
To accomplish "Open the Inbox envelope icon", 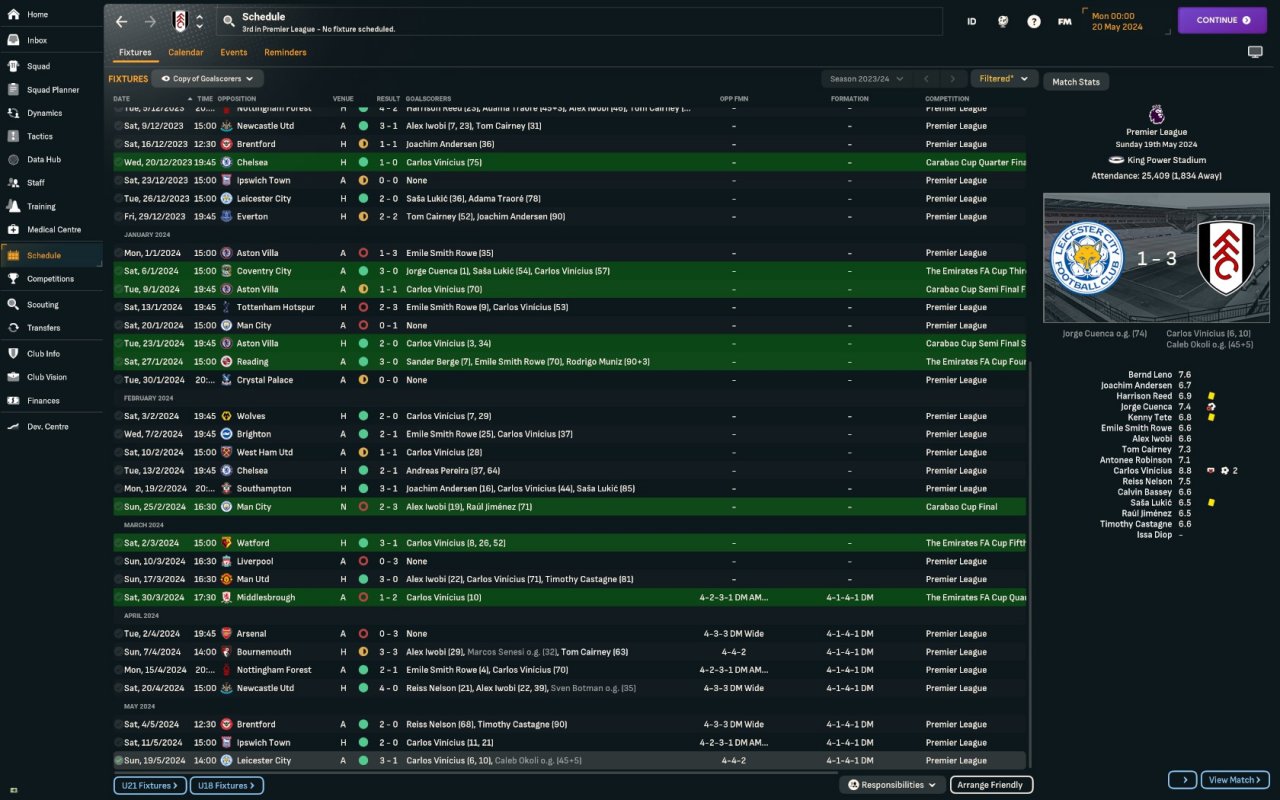I will 13,41.
